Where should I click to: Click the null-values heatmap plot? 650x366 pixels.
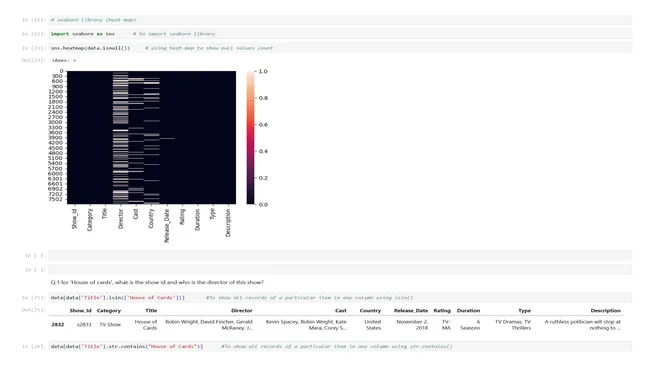[x=151, y=138]
